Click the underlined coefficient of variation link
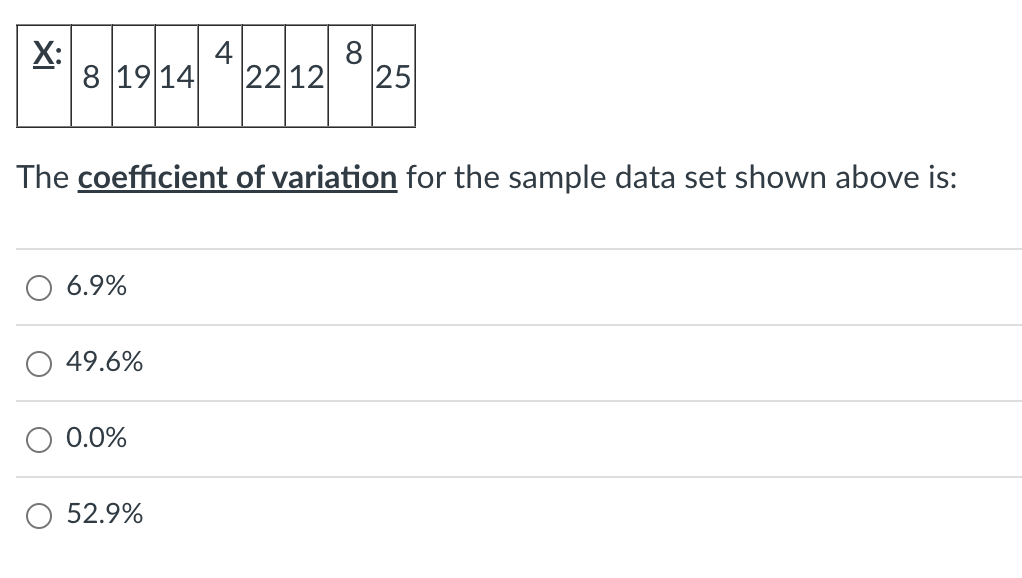 pyautogui.click(x=237, y=177)
